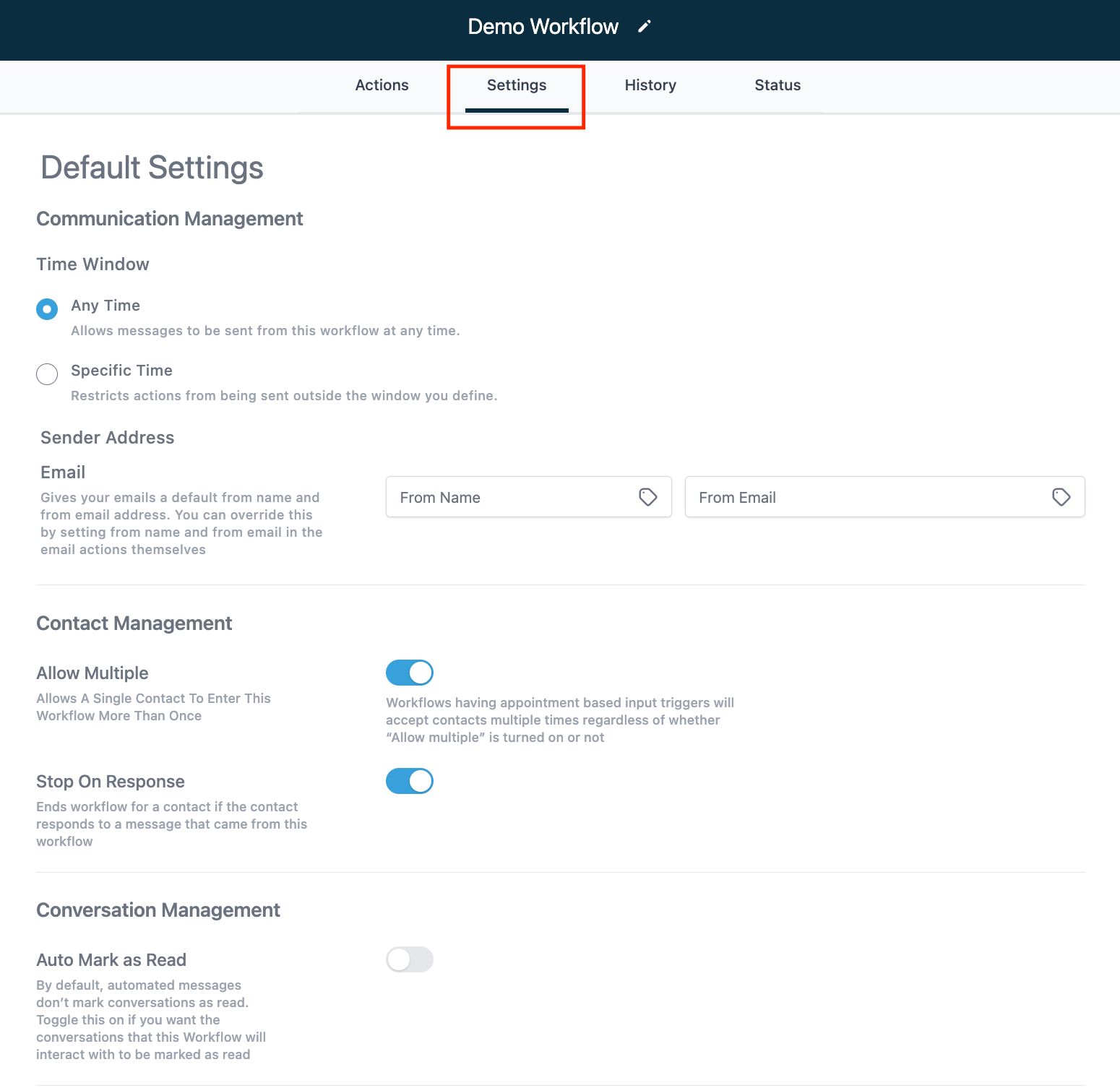Screen dimensions: 1120x1088
Task: Open custom values tag icon in From Name
Action: pos(647,497)
